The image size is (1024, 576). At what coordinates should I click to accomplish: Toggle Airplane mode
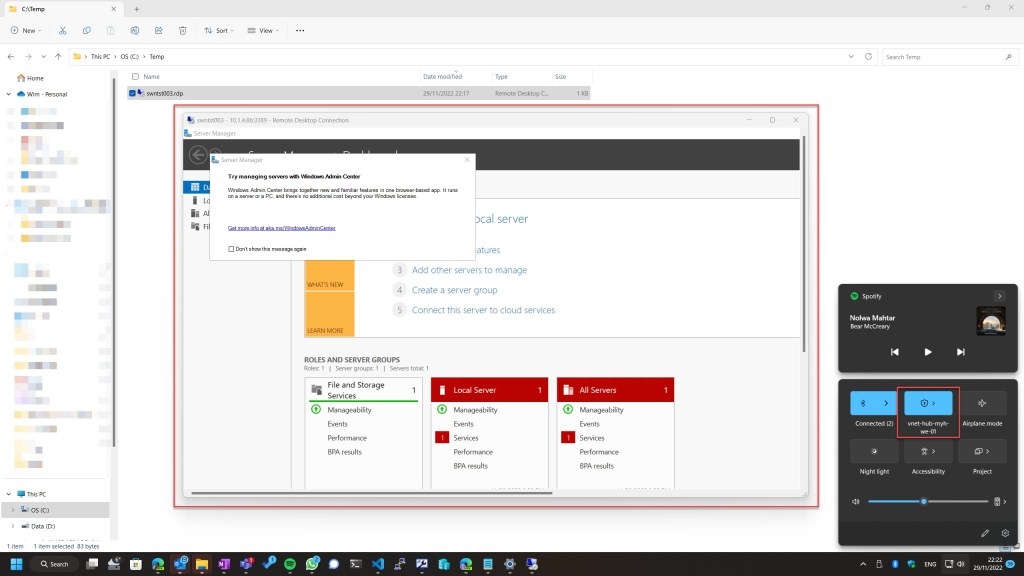click(x=982, y=403)
